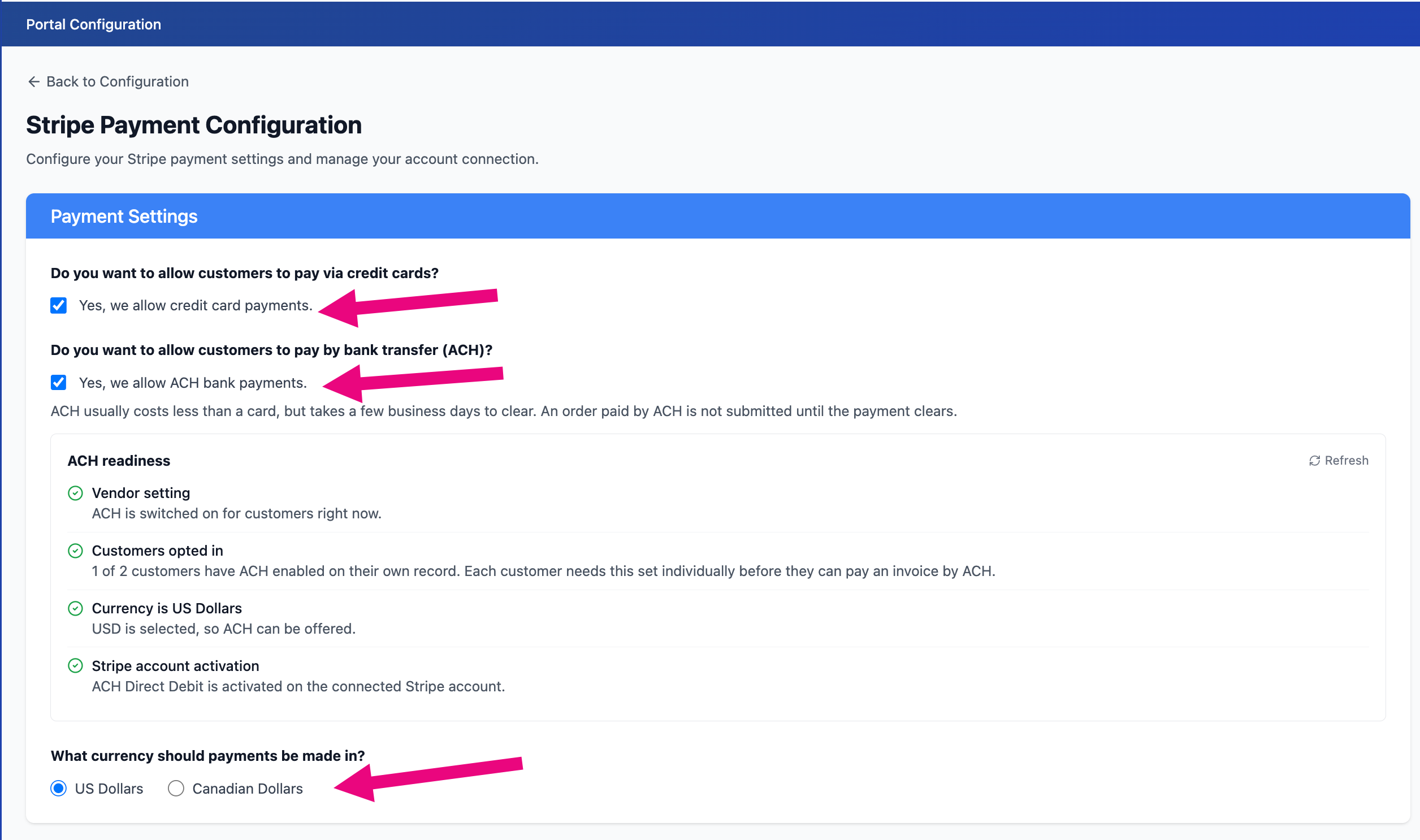
Task: Click the ACH readiness heading
Action: coord(119,461)
